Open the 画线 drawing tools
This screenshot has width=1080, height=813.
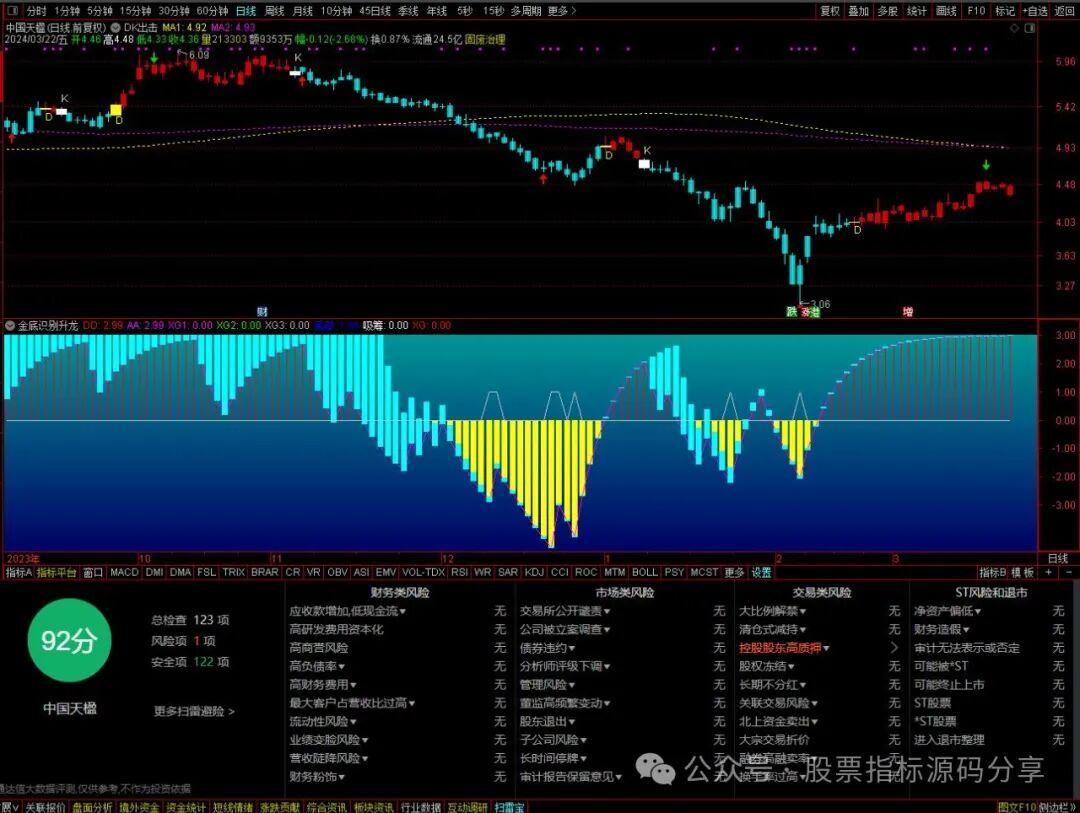point(946,11)
